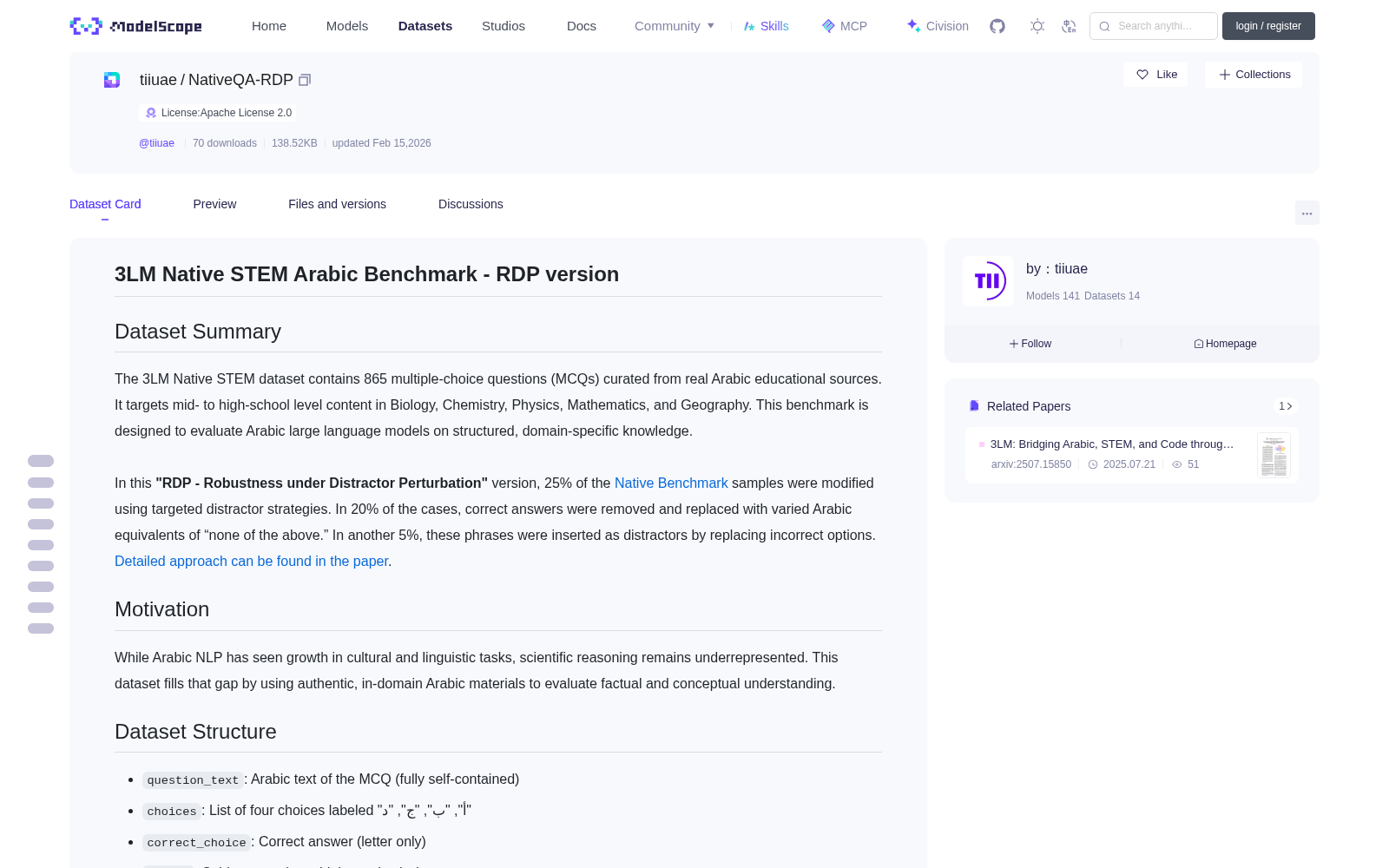Like this dataset with heart button

tap(1156, 75)
